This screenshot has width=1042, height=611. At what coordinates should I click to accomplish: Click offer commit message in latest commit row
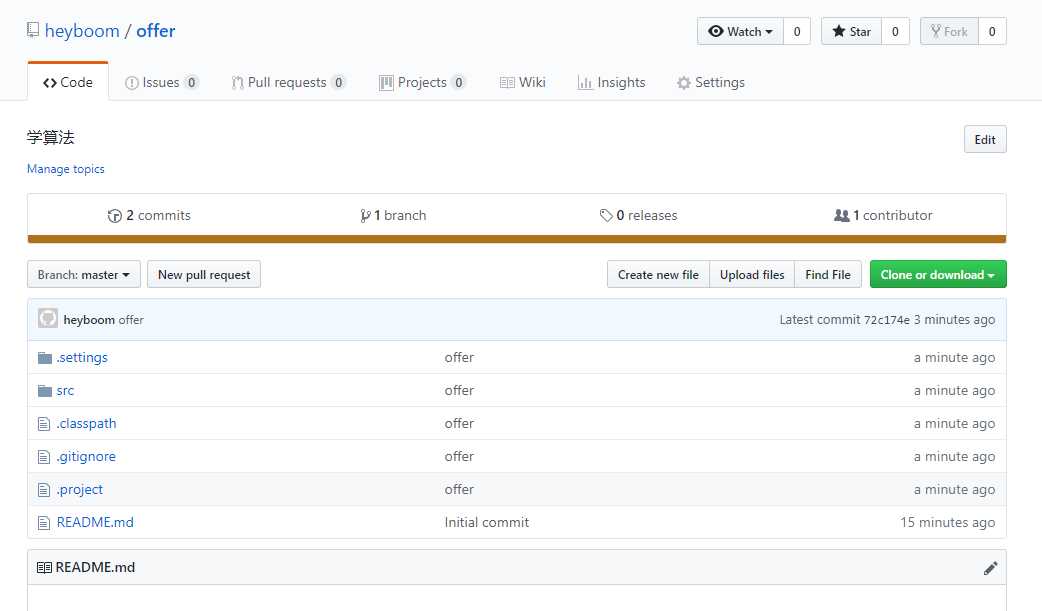click(x=131, y=320)
